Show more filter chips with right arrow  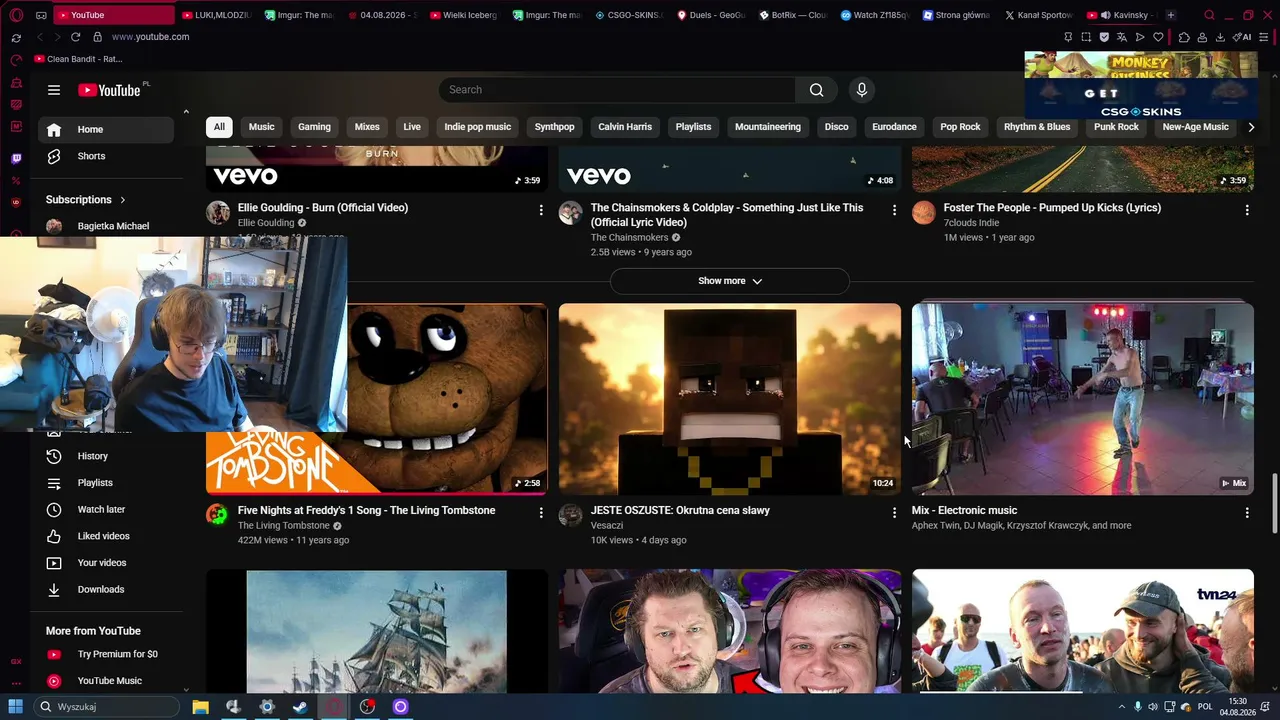click(1250, 127)
